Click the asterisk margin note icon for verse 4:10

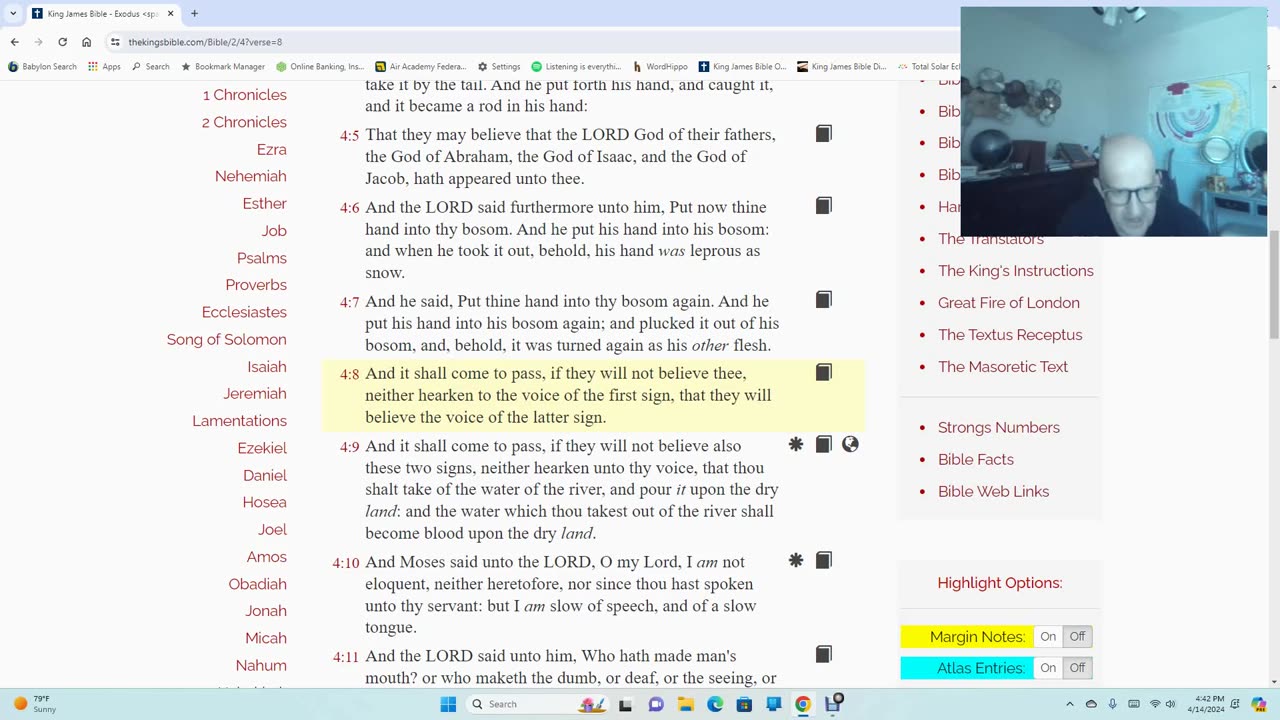[x=796, y=561]
